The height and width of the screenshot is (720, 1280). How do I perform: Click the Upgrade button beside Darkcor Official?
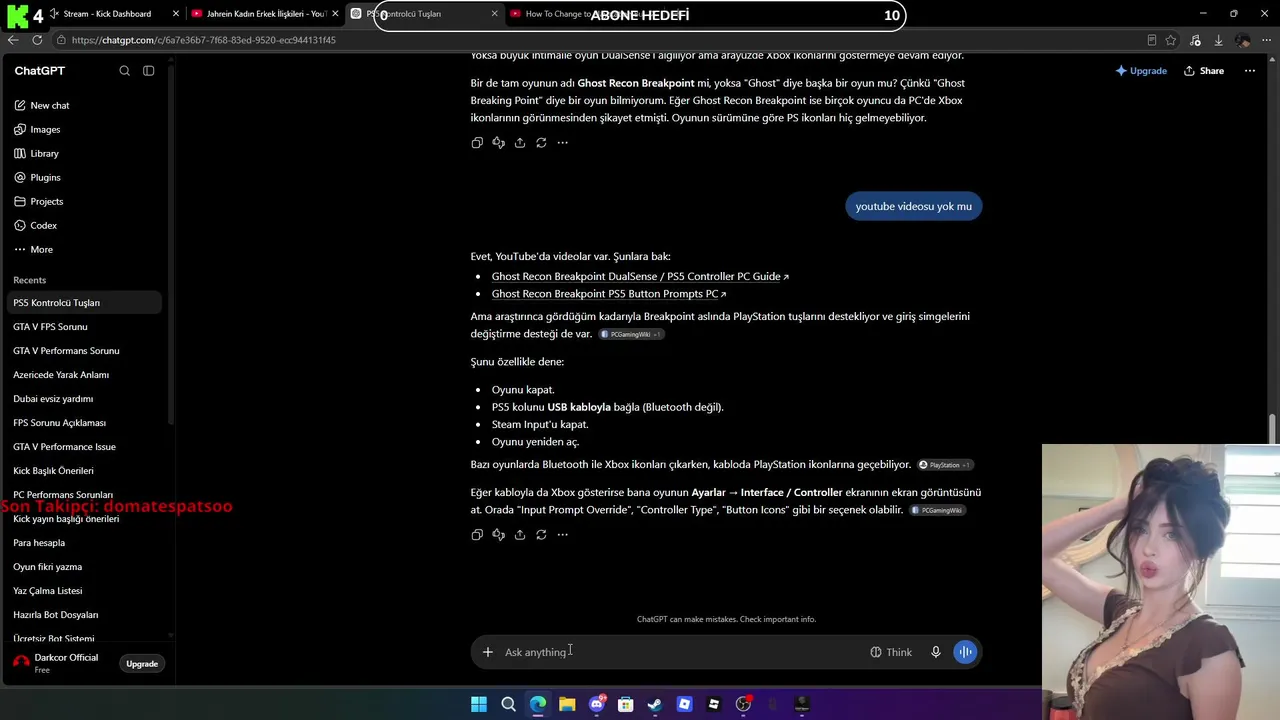click(x=142, y=664)
